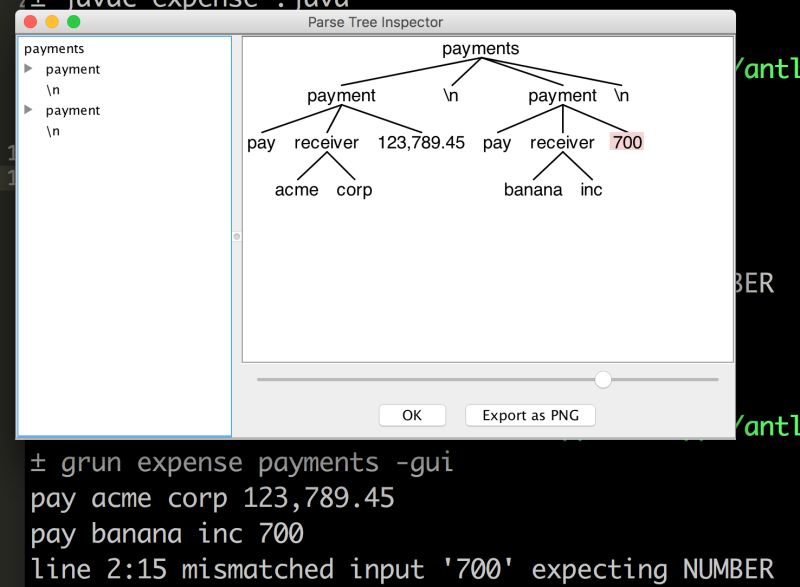Click the inc leaf node
The width and height of the screenshot is (800, 587).
pos(591,190)
